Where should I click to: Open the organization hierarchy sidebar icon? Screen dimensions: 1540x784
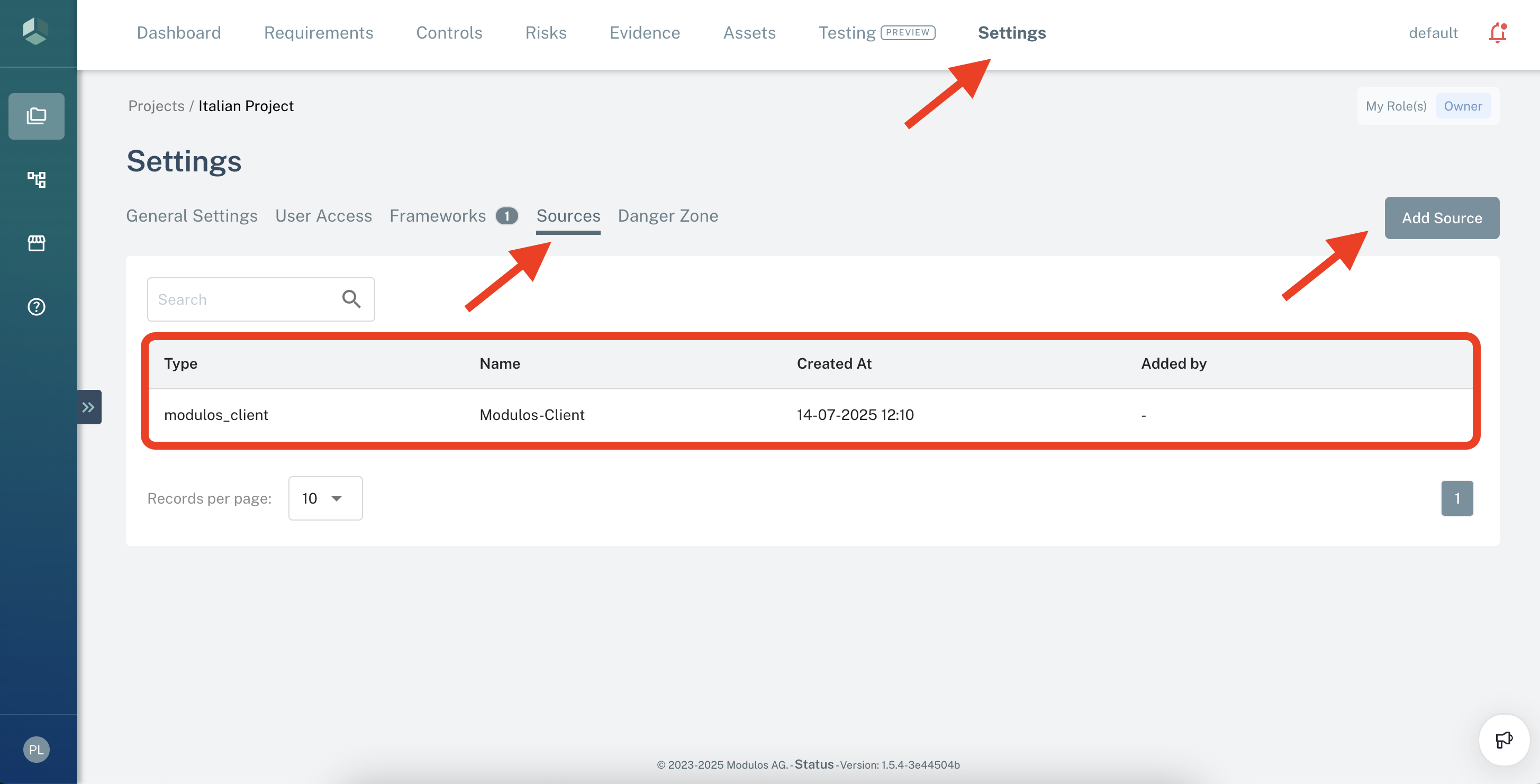click(x=37, y=179)
